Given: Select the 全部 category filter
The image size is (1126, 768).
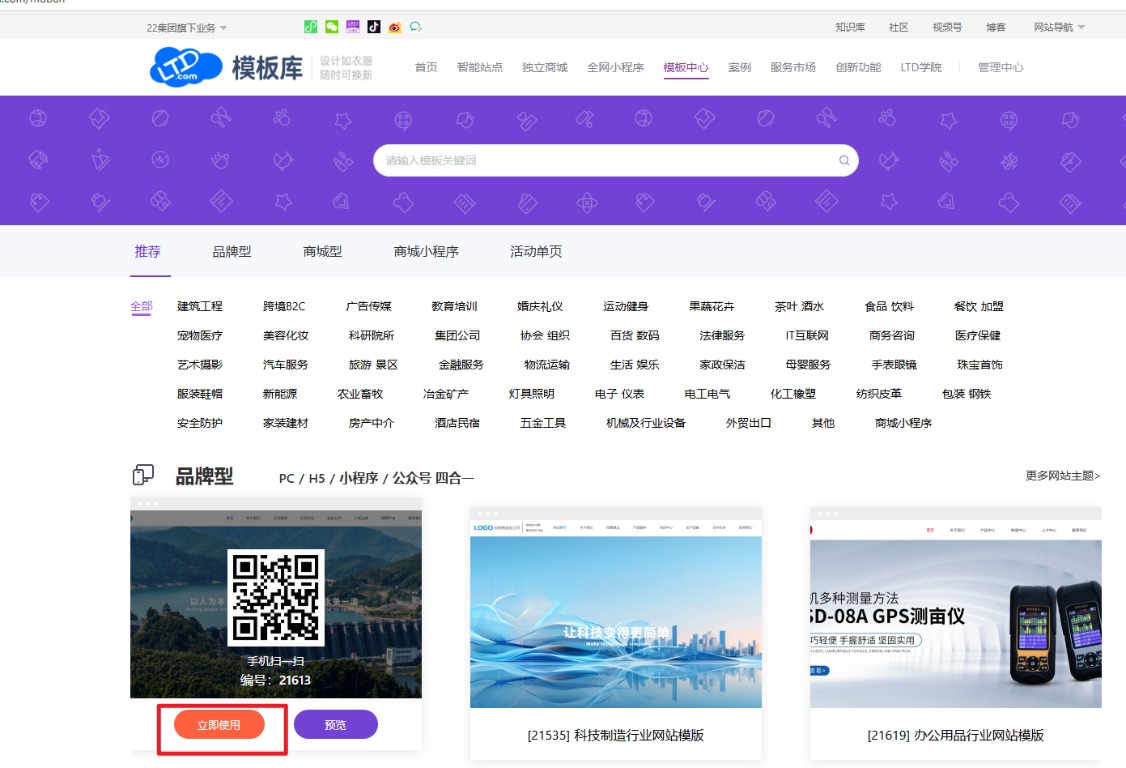Looking at the screenshot, I should [141, 307].
